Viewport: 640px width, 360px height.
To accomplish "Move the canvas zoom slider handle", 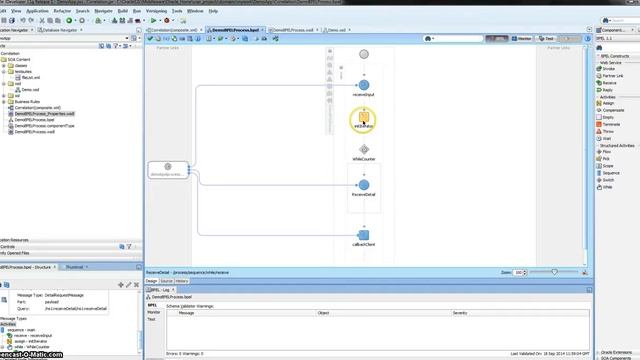I will [x=554, y=272].
